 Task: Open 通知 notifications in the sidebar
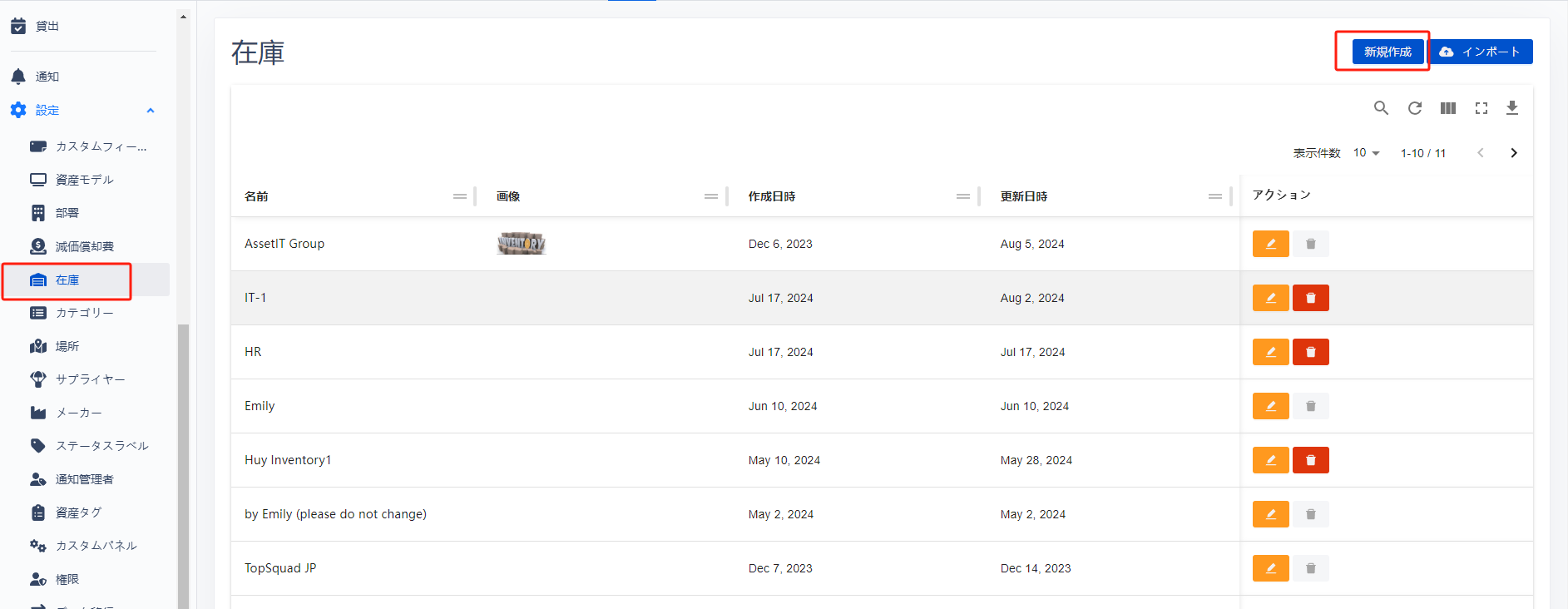[47, 77]
